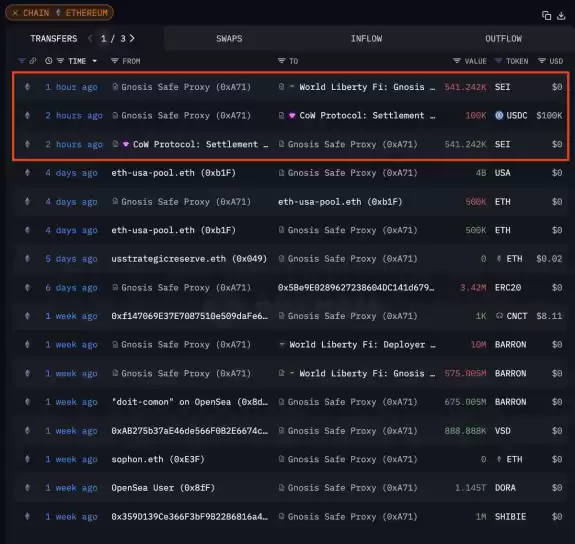Toggle TIME column sort arrow
Viewport: 575px width, 544px height.
coord(95,61)
